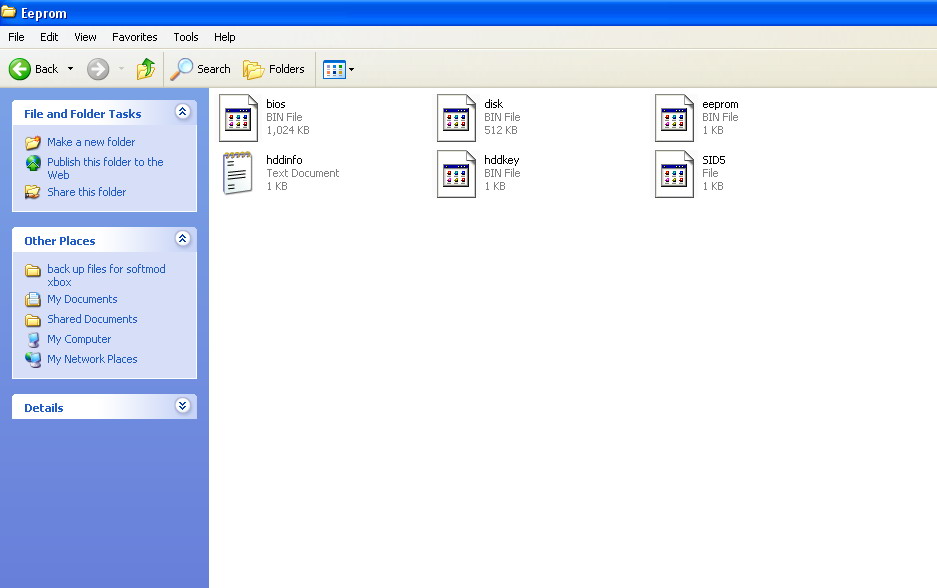This screenshot has width=937, height=588.
Task: Open the Tools menu
Action: (x=186, y=37)
